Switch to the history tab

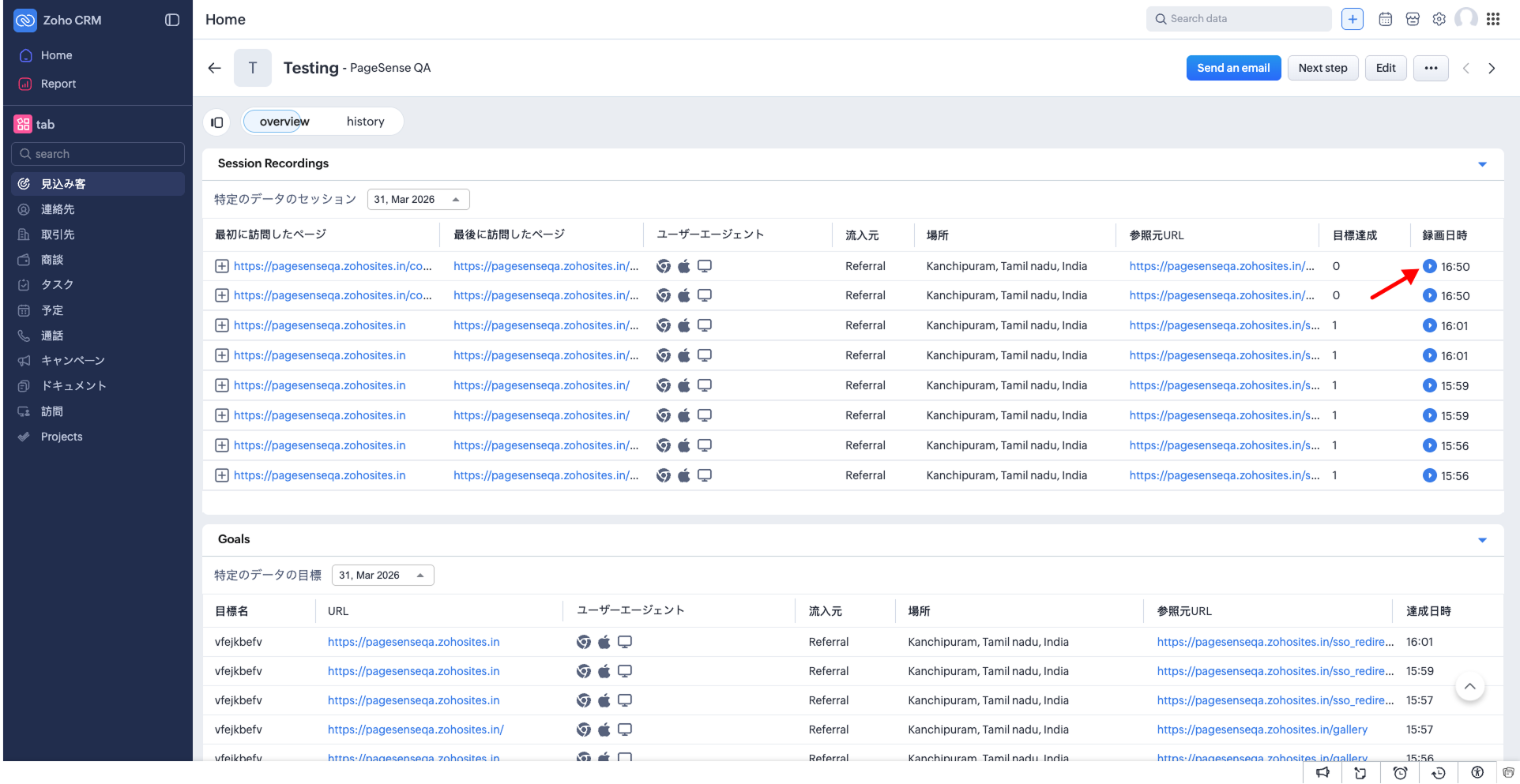point(365,122)
